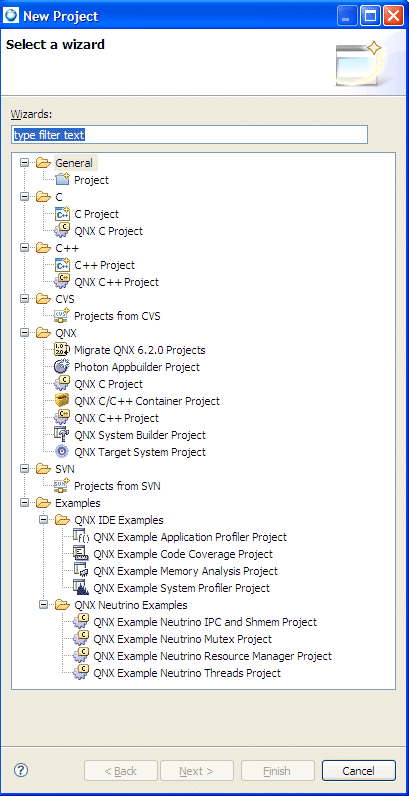Click the QNX C/C++ Container Project icon

[x=62, y=401]
